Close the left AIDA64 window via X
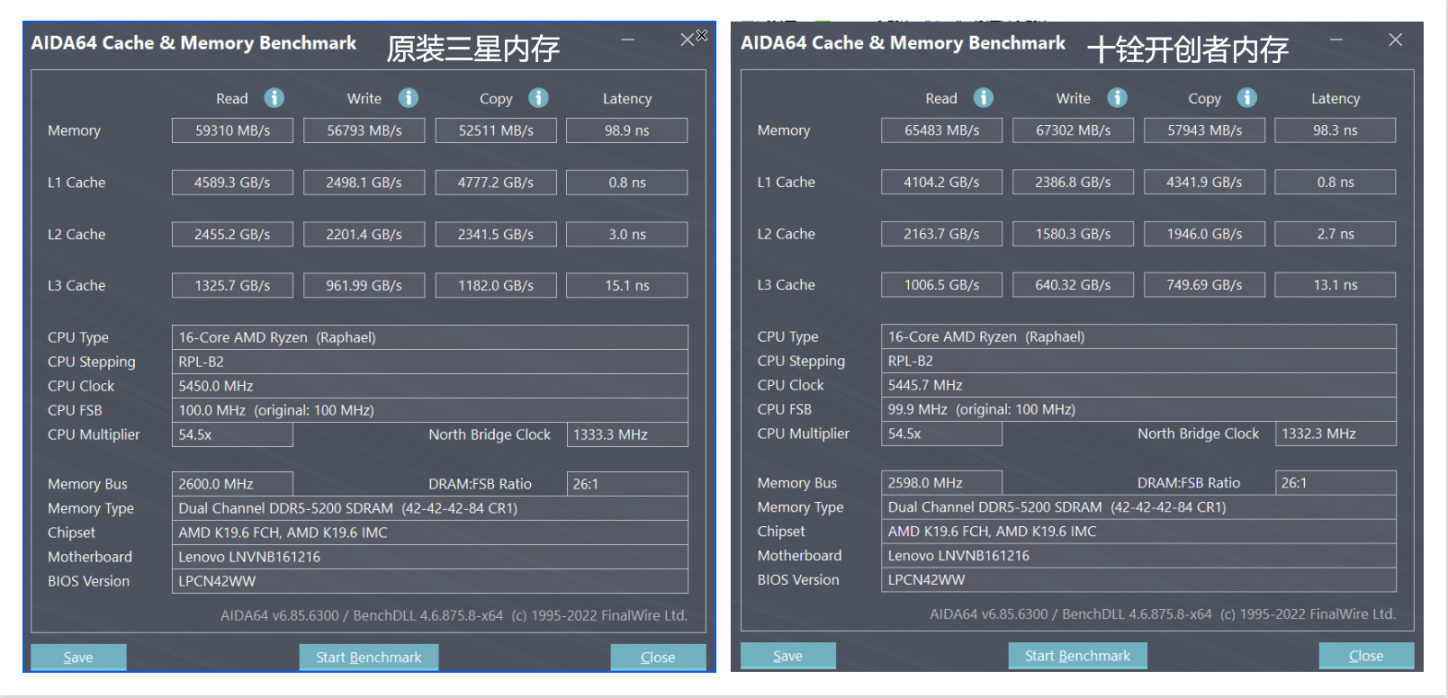The height and width of the screenshot is (698, 1448). 688,40
